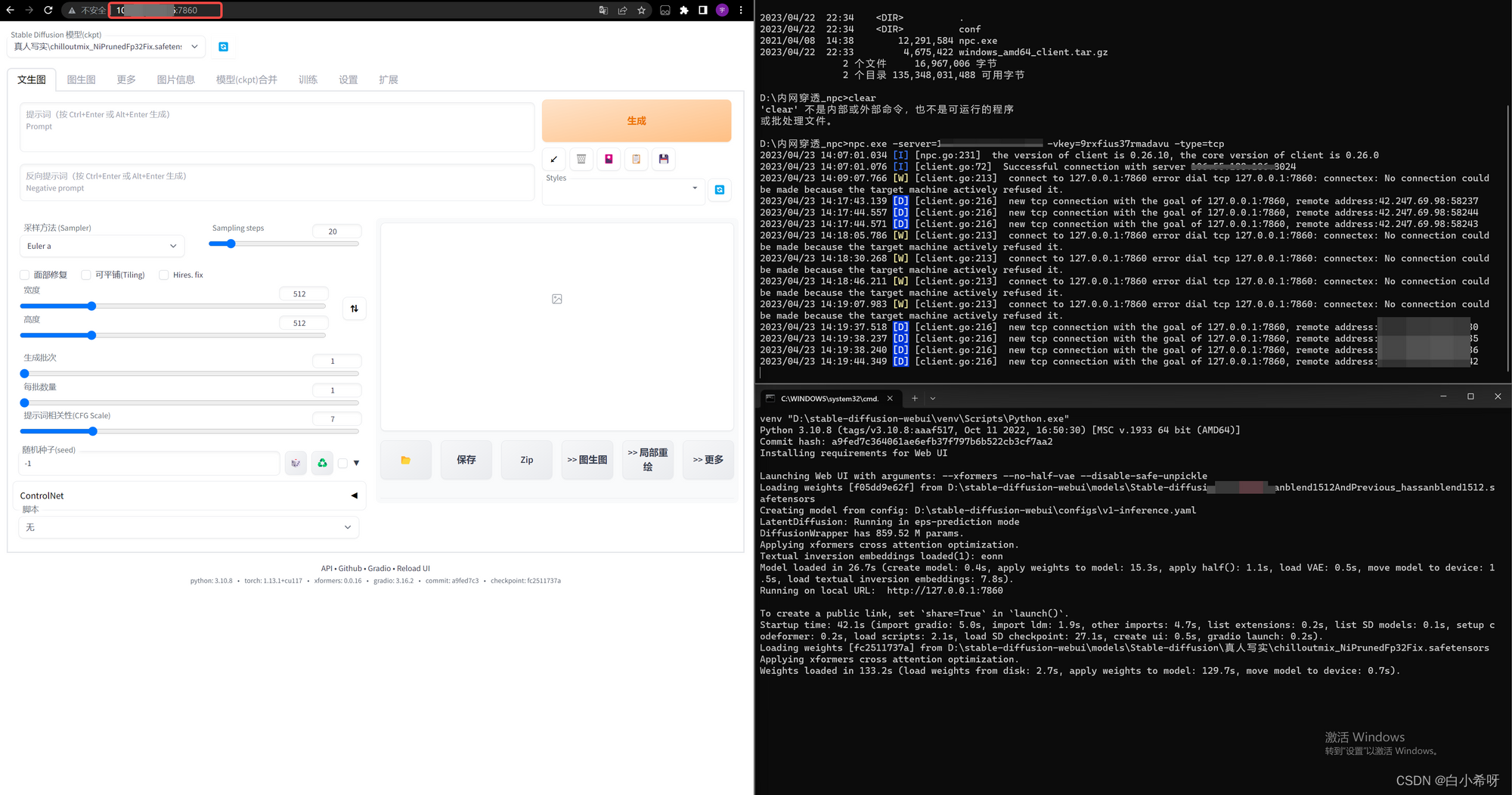Viewport: 1512px width, 795px height.
Task: Adjust the Sampling steps slider
Action: click(283, 244)
